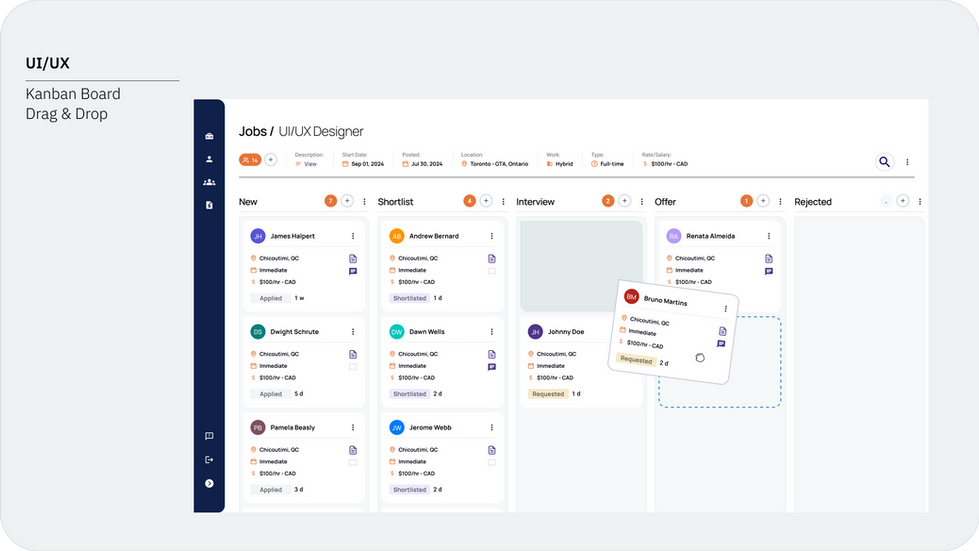This screenshot has width=979, height=551.
Task: Open the feedback chat icon in sidebar
Action: pos(209,436)
